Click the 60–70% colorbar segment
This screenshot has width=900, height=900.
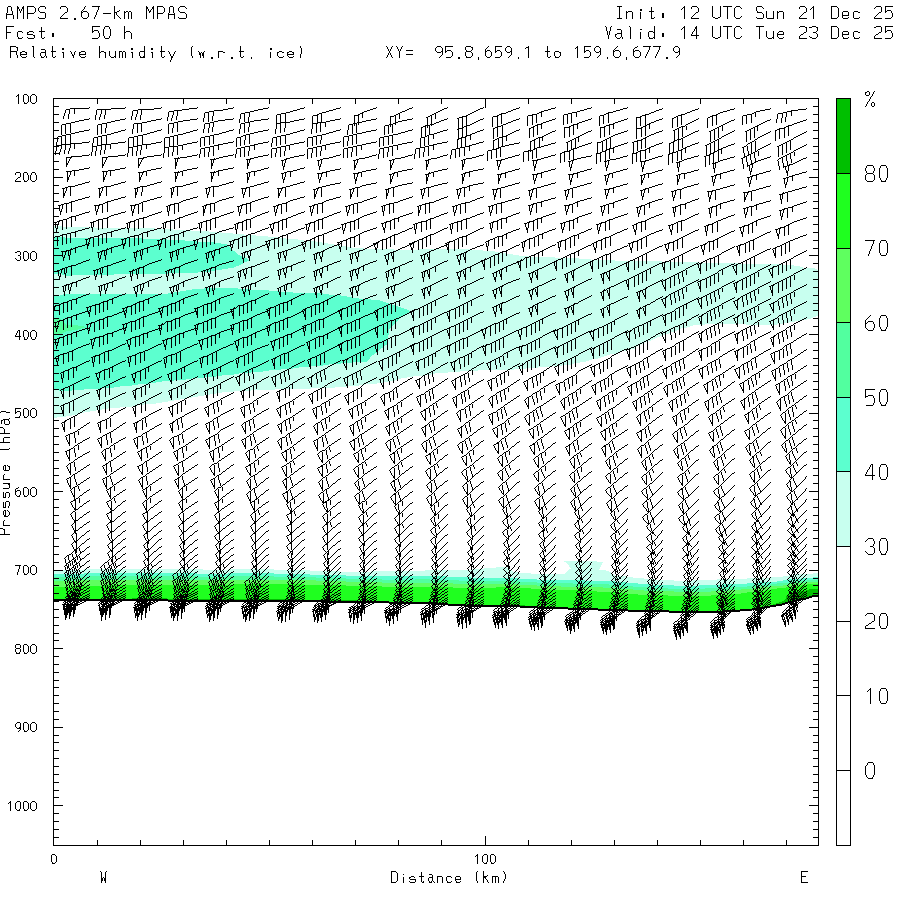pos(843,285)
